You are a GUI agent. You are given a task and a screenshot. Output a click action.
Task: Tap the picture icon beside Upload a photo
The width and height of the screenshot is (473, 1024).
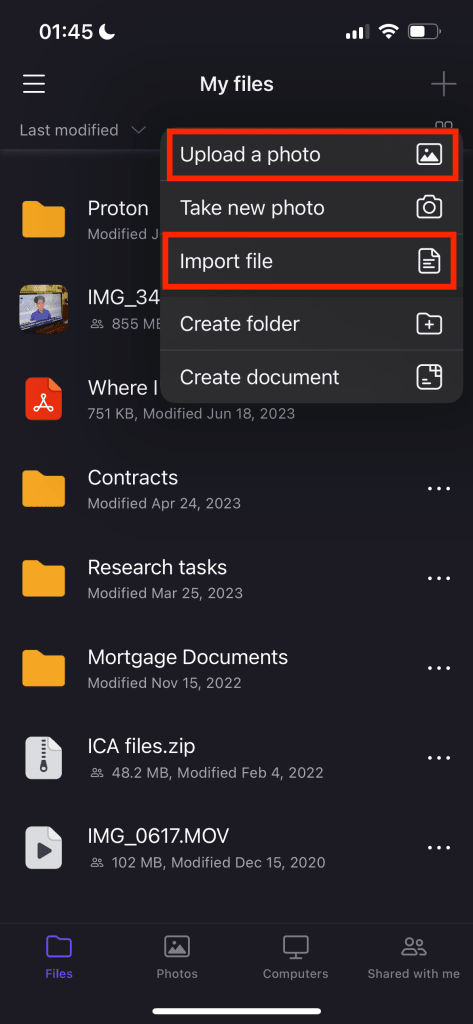pyautogui.click(x=429, y=155)
